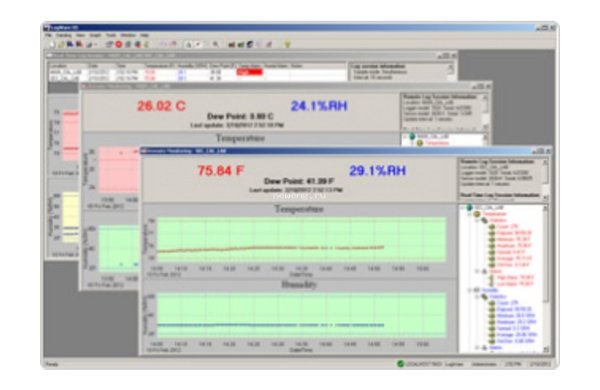Collapse red Statistics node under Temperature
The height and width of the screenshot is (390, 600).
tap(477, 221)
